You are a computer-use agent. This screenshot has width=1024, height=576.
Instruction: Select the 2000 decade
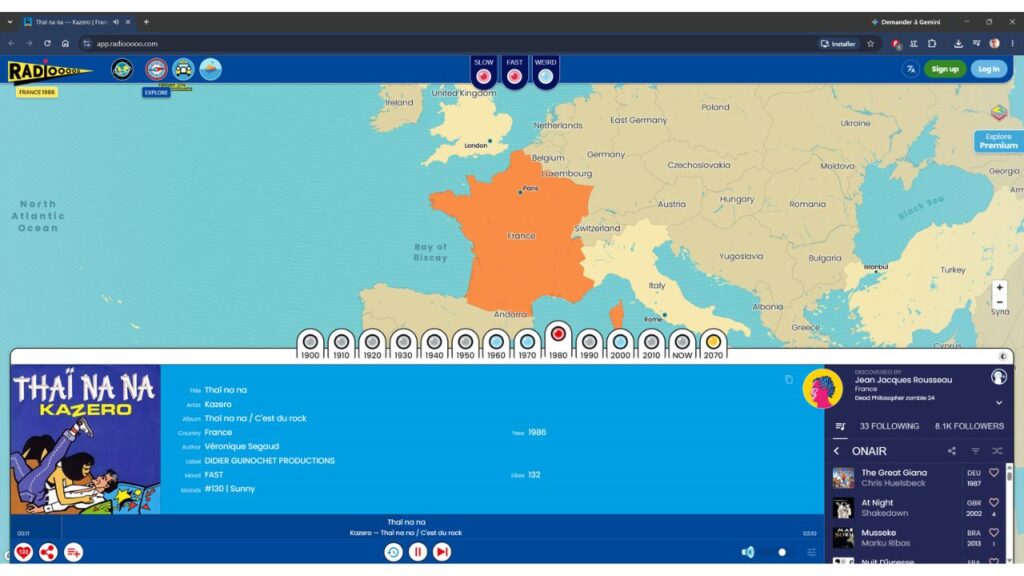620,344
